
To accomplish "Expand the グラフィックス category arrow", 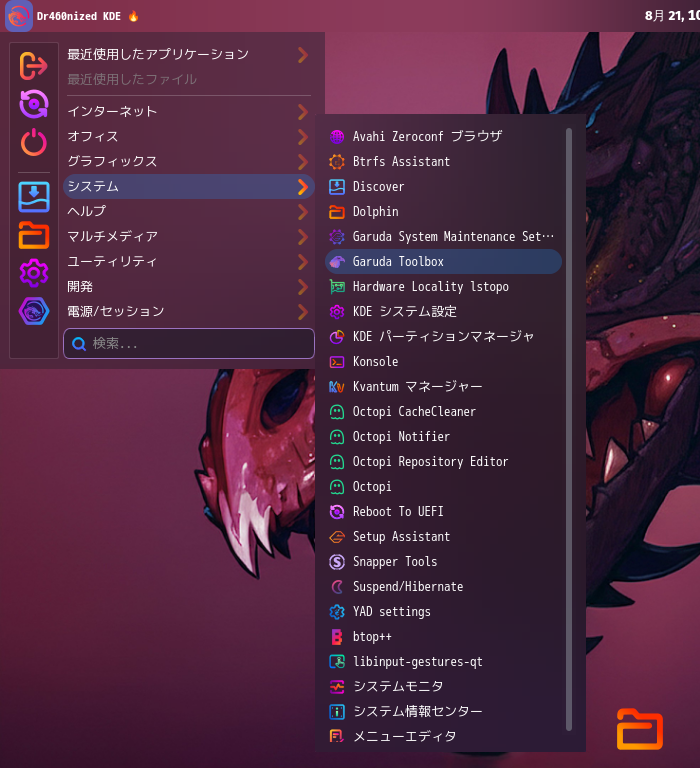I will (x=303, y=162).
